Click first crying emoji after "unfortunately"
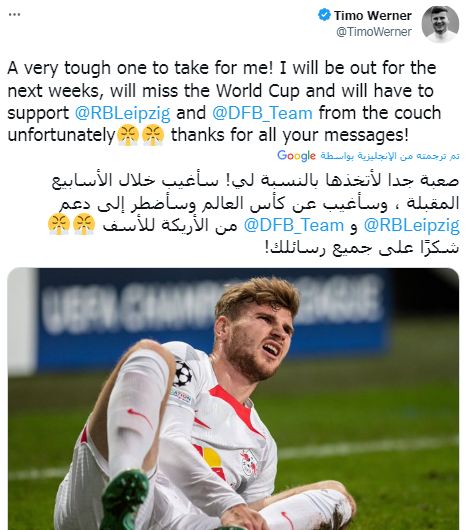 [128, 135]
